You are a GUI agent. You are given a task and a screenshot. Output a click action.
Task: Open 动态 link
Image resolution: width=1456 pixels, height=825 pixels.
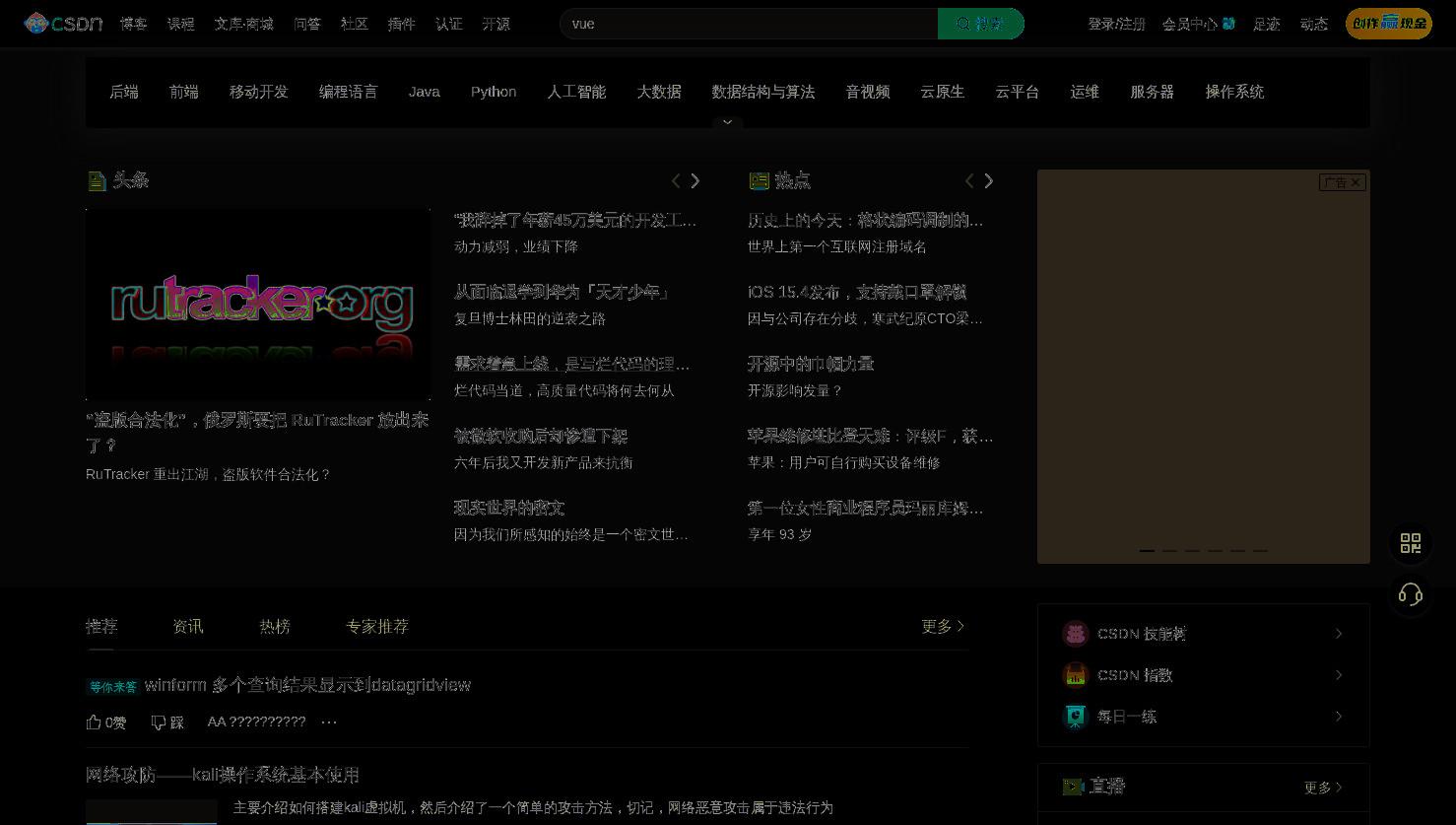(1314, 24)
